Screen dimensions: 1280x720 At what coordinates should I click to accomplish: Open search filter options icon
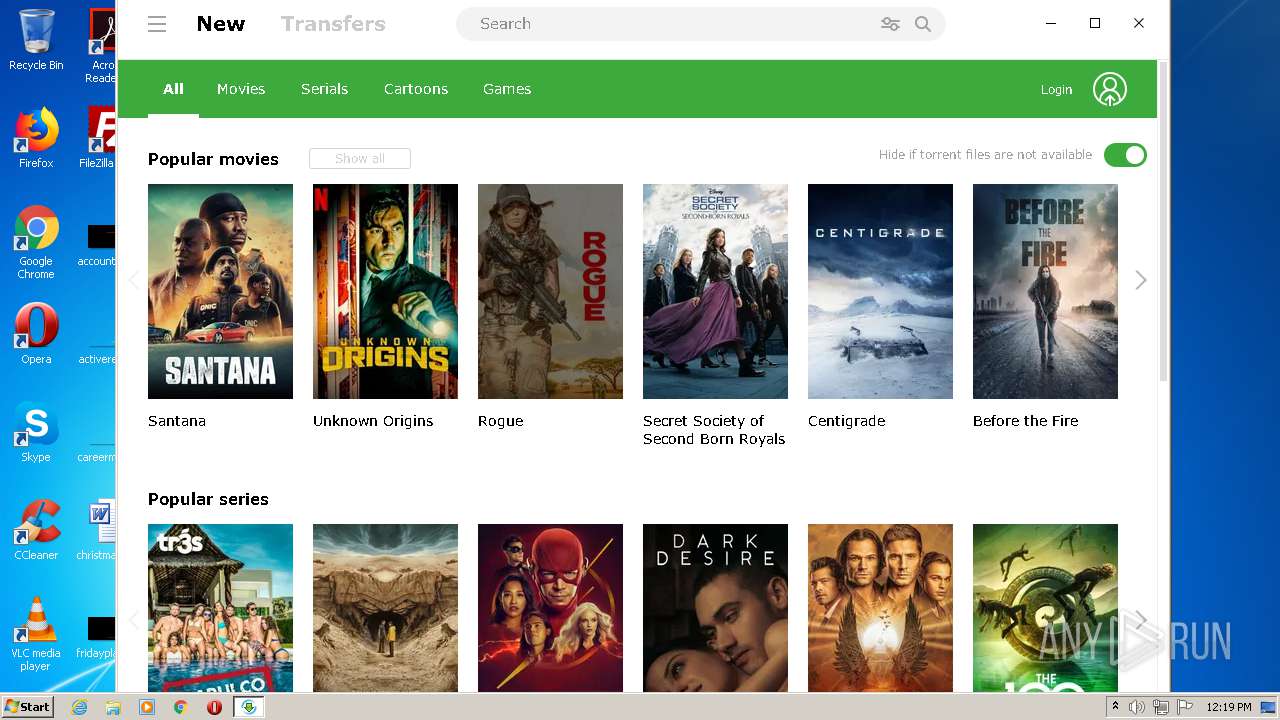[890, 24]
